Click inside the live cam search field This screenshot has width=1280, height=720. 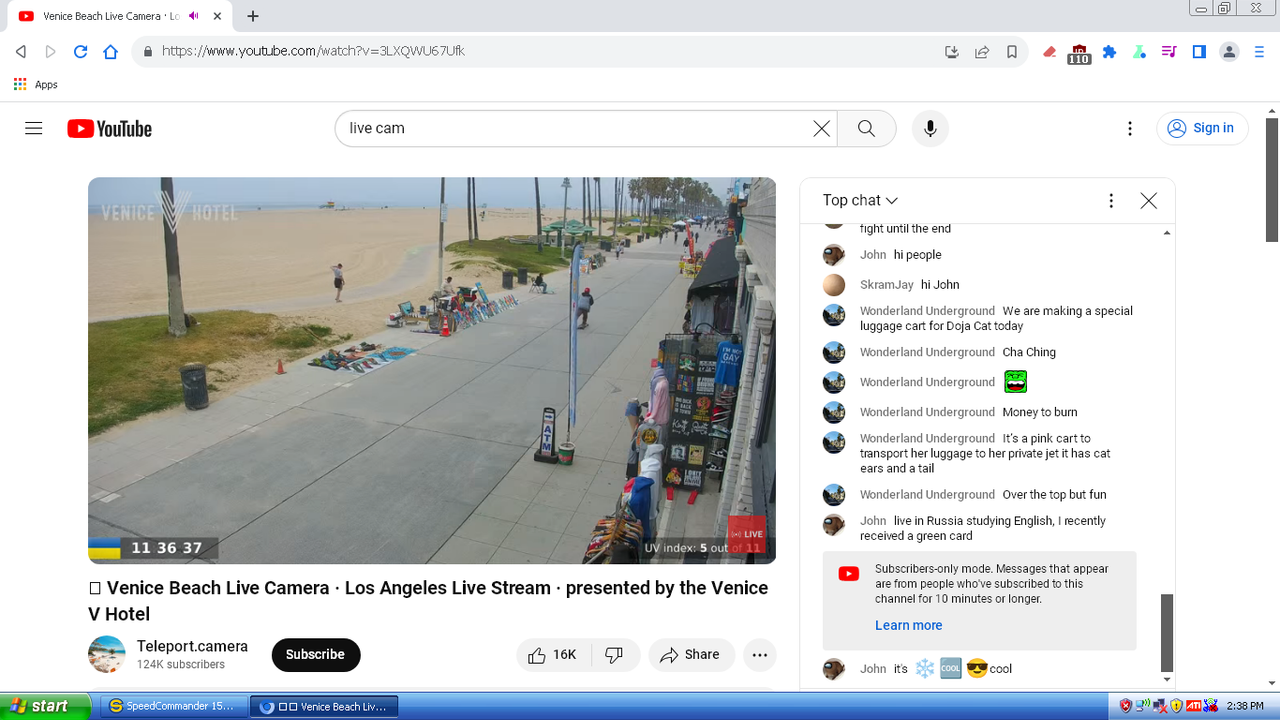point(570,128)
